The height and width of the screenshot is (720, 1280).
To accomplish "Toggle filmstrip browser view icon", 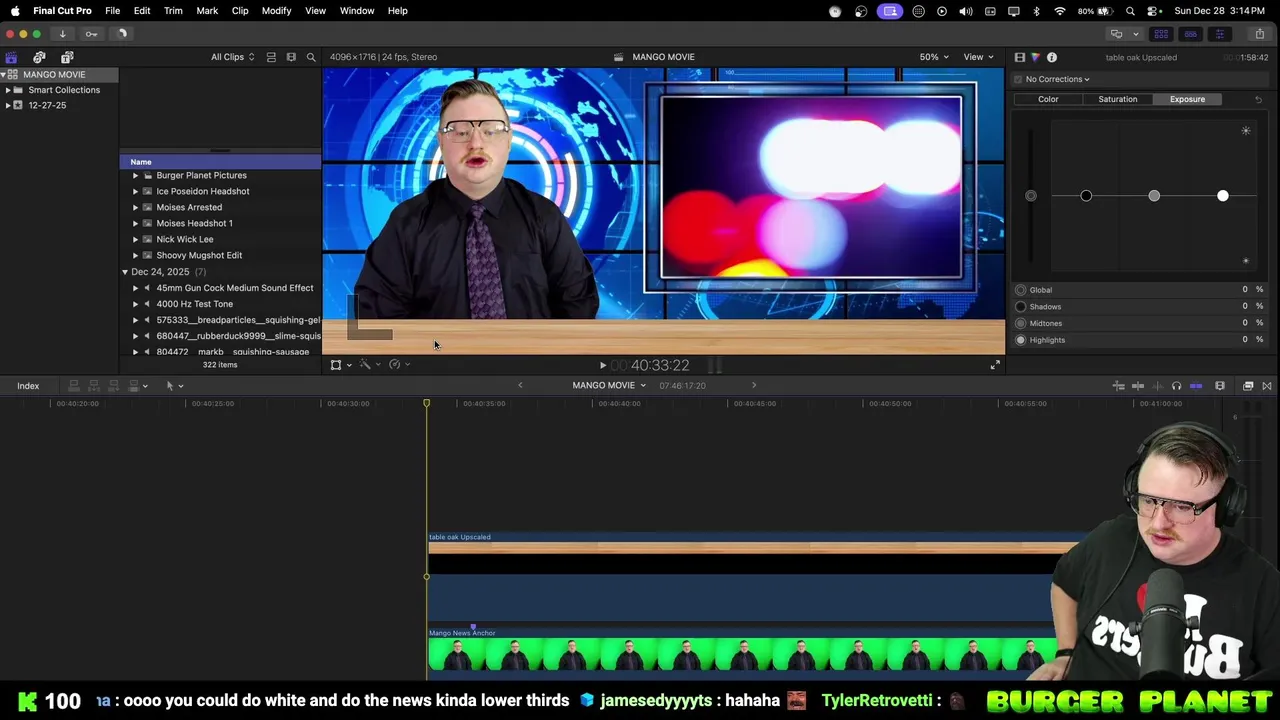I will point(291,57).
